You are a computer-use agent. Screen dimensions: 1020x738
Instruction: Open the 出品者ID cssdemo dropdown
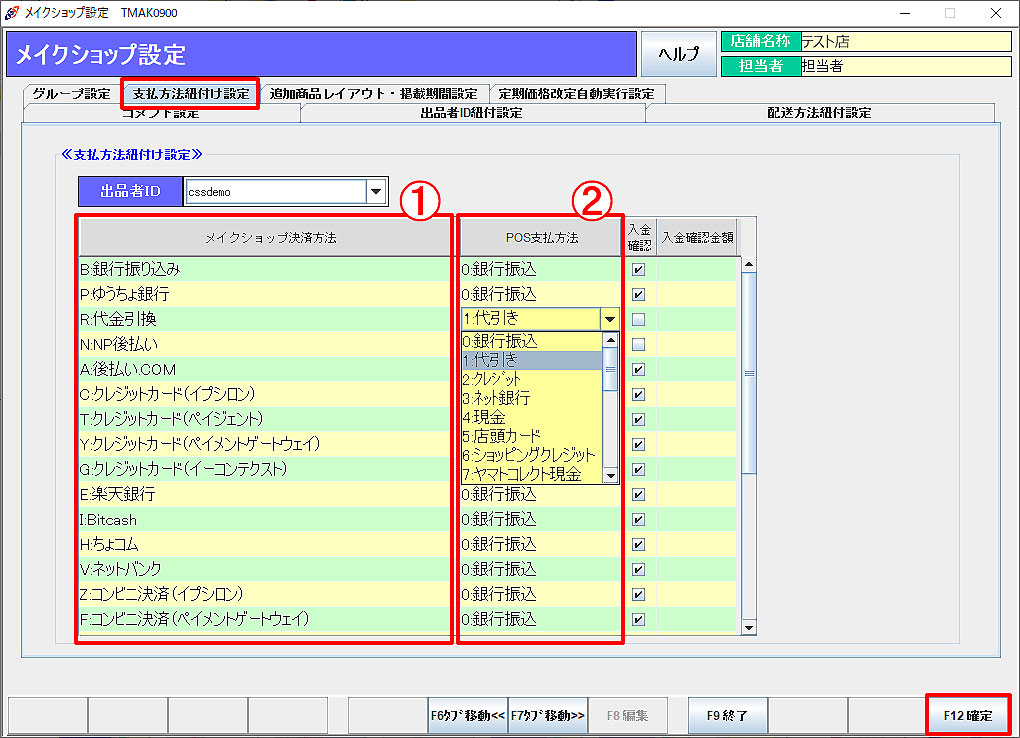pos(376,191)
